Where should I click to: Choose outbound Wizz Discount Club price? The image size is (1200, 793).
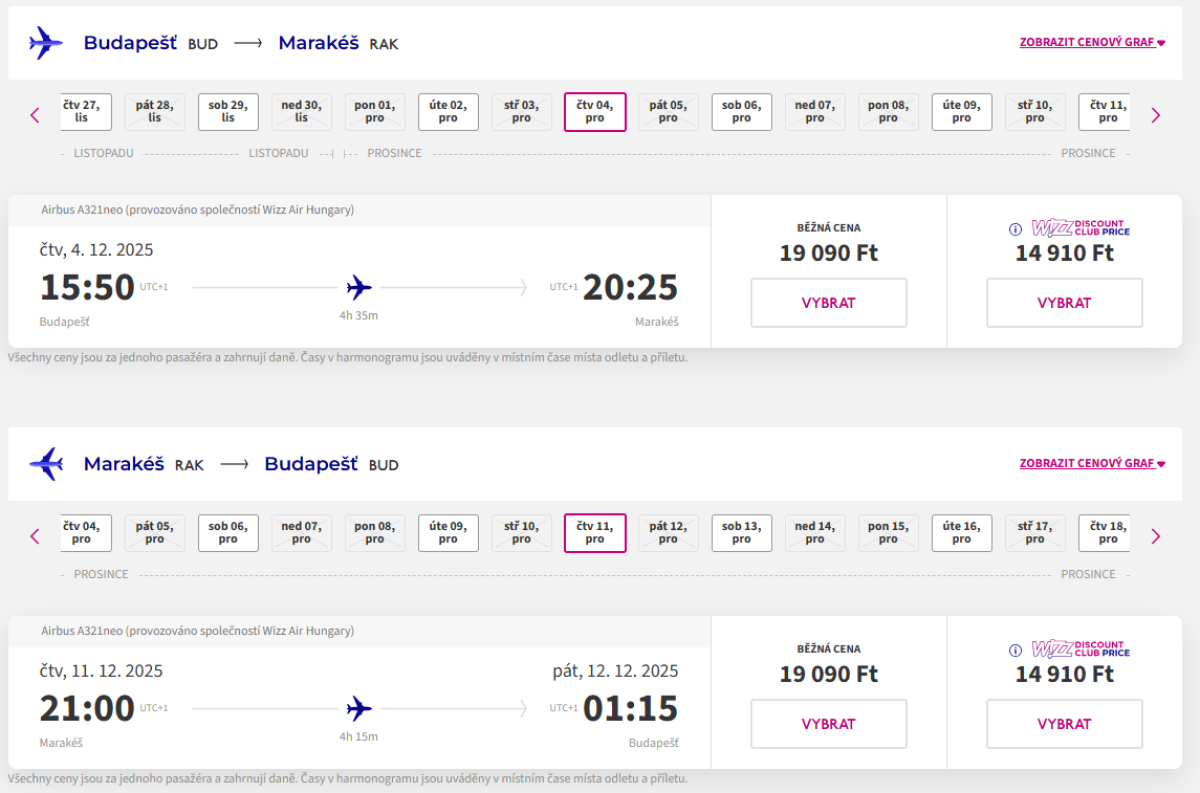pyautogui.click(x=1064, y=303)
